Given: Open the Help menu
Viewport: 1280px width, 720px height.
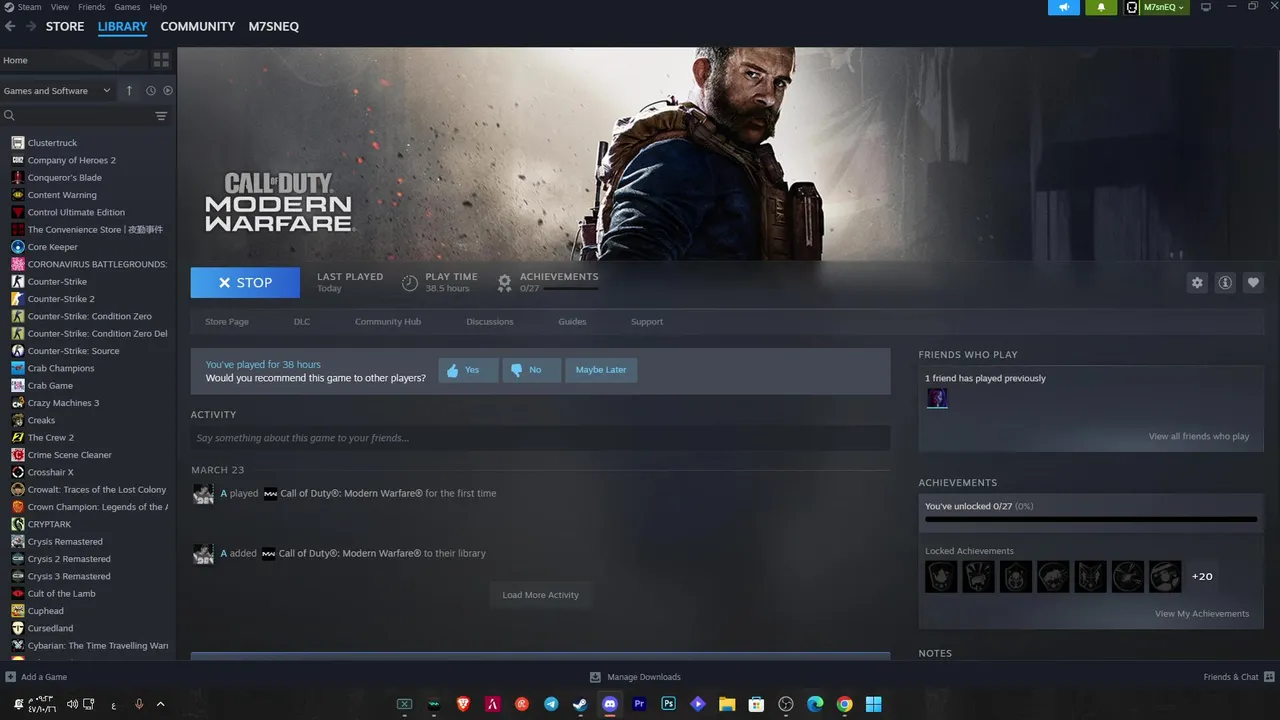Looking at the screenshot, I should 158,7.
